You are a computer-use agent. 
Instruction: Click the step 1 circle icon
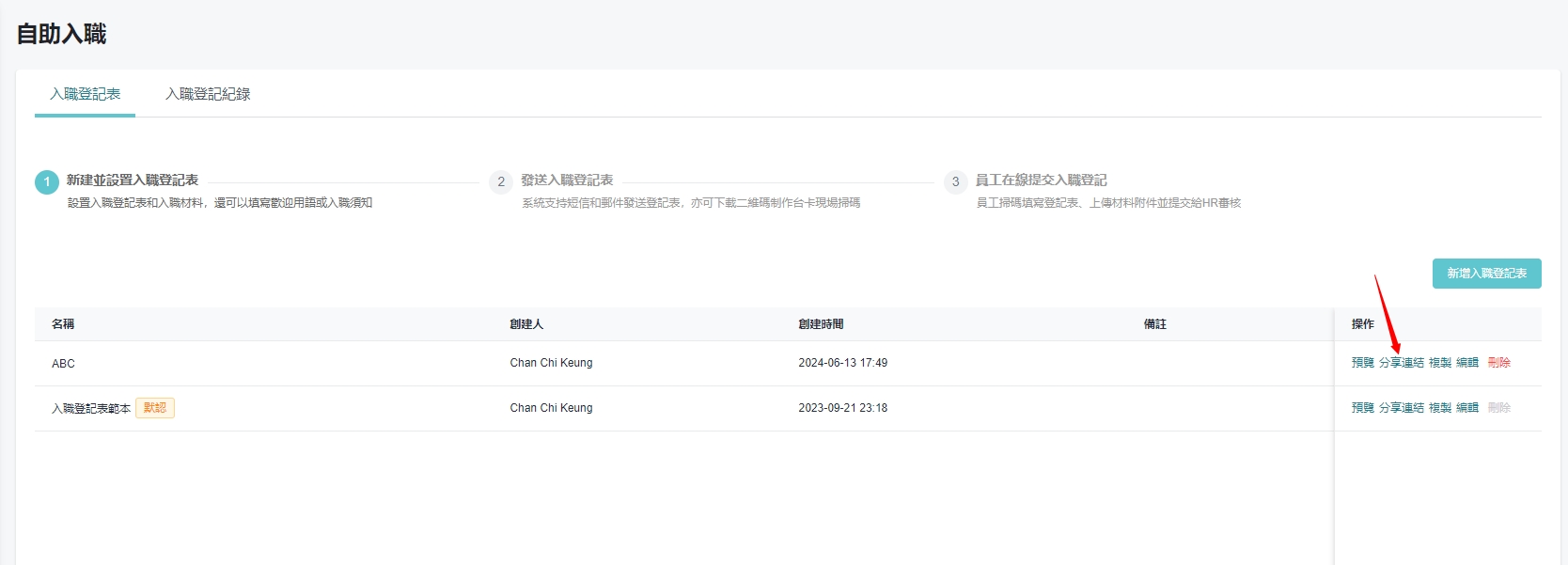47,181
